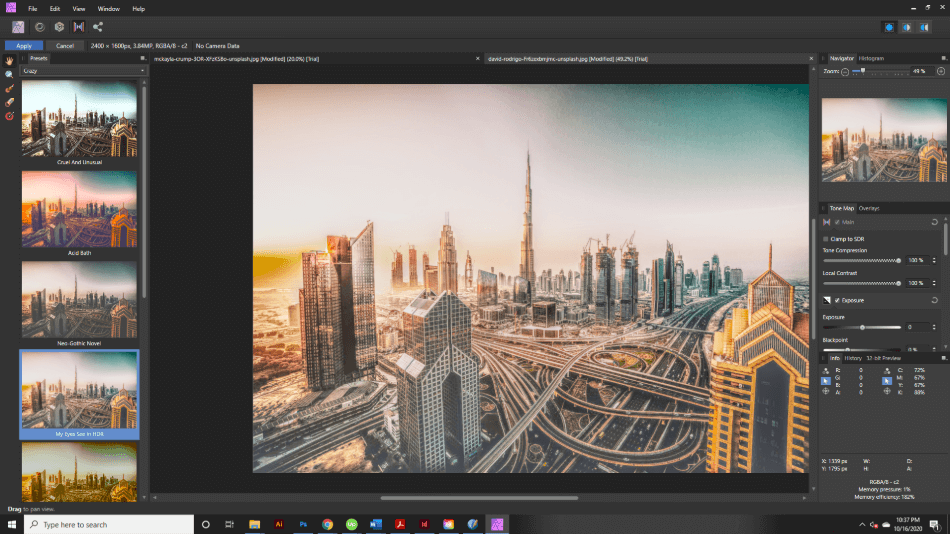Open the Edit menu

[x=55, y=8]
